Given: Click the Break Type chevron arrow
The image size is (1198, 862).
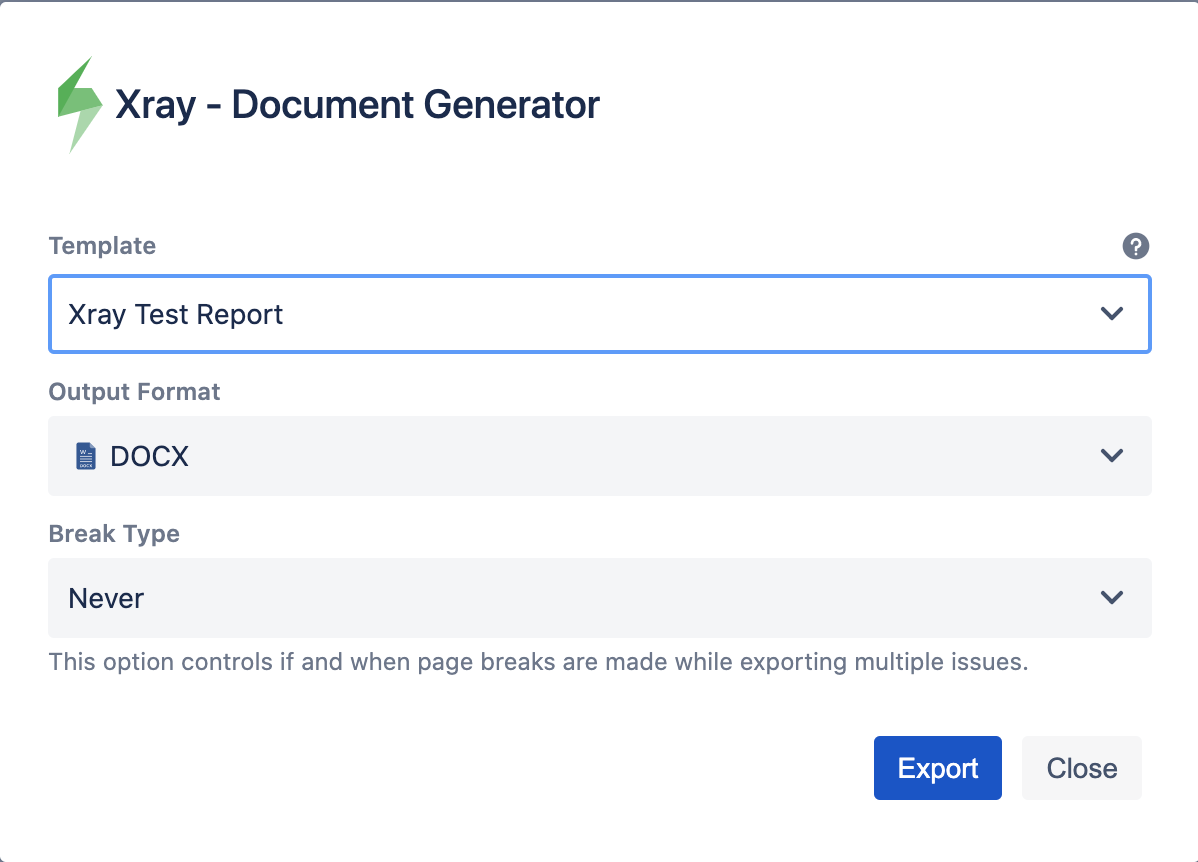Looking at the screenshot, I should pos(1112,597).
